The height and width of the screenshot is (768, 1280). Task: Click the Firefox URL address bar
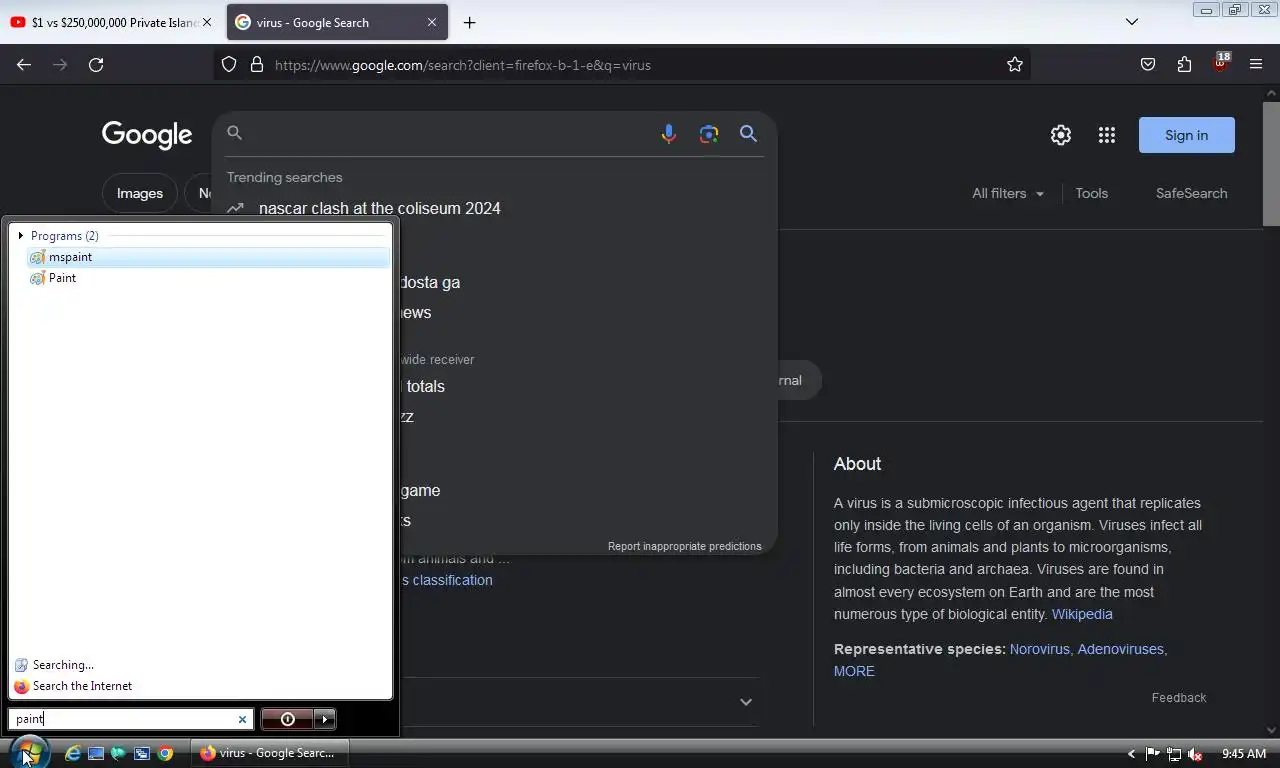tap(620, 65)
